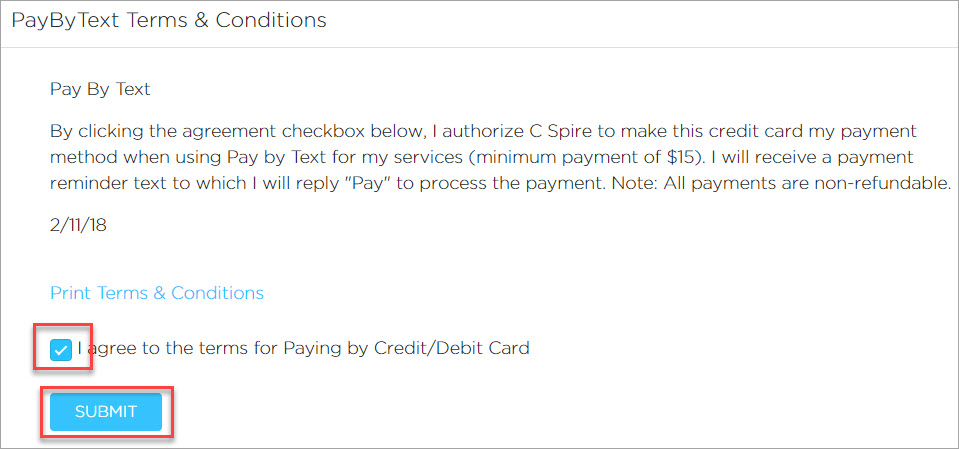Click the "minimum payment of $15" text
This screenshot has height=449, width=959.
pos(587,158)
